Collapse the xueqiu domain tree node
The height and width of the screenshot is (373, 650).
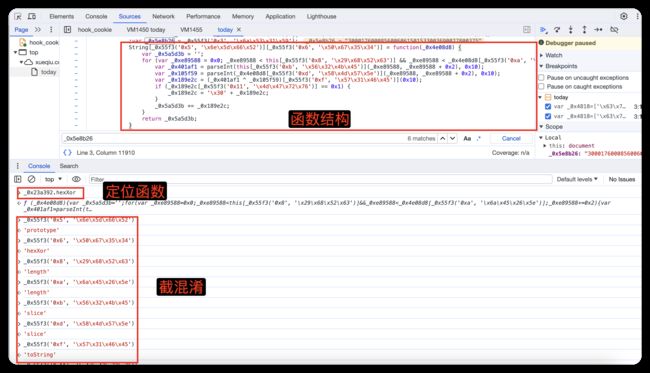pyautogui.click(x=21, y=62)
